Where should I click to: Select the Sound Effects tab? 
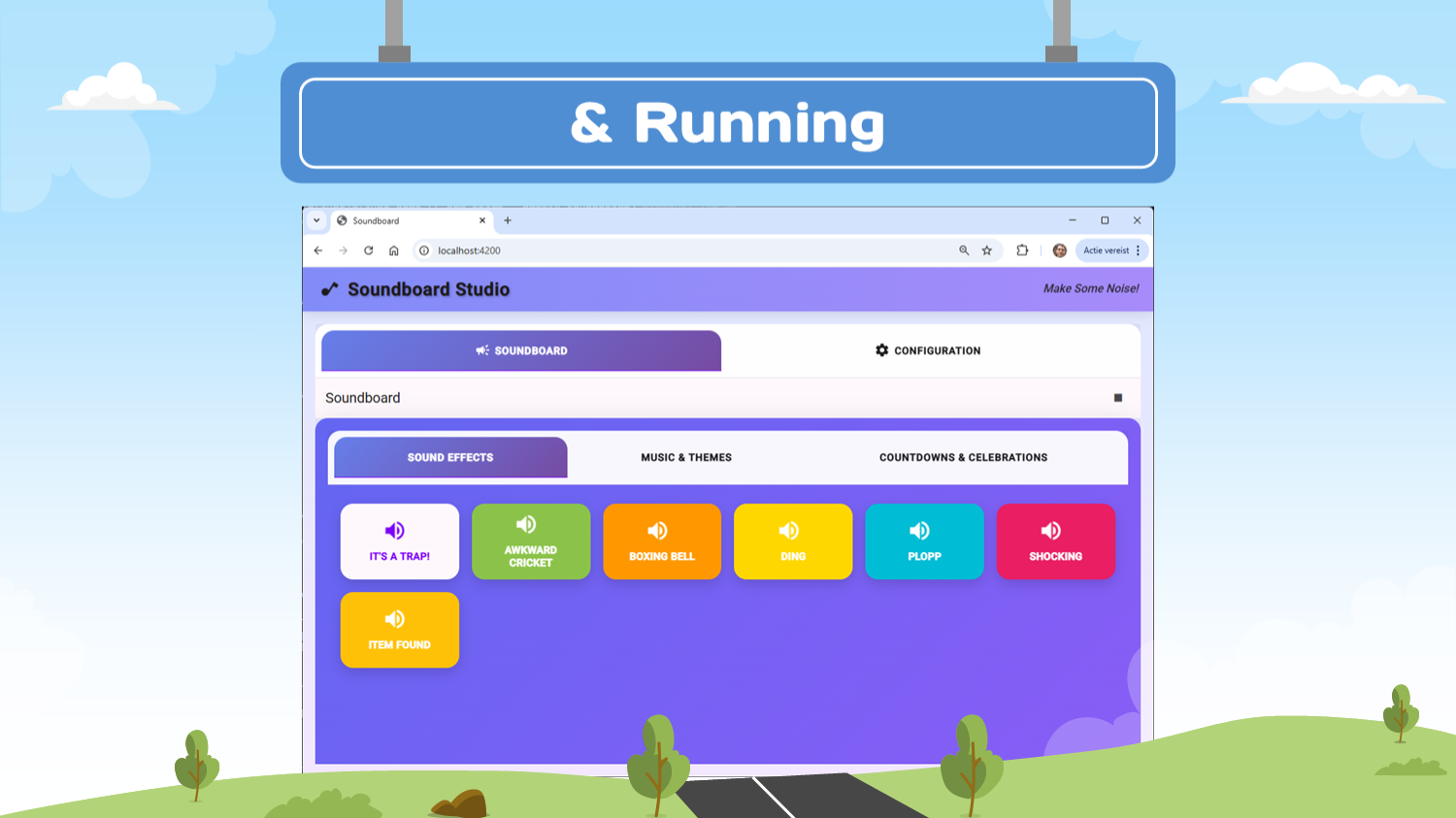[450, 457]
